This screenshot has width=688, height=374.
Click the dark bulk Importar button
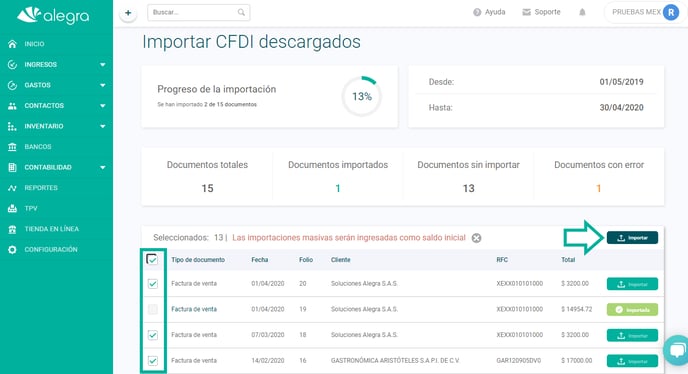point(632,237)
